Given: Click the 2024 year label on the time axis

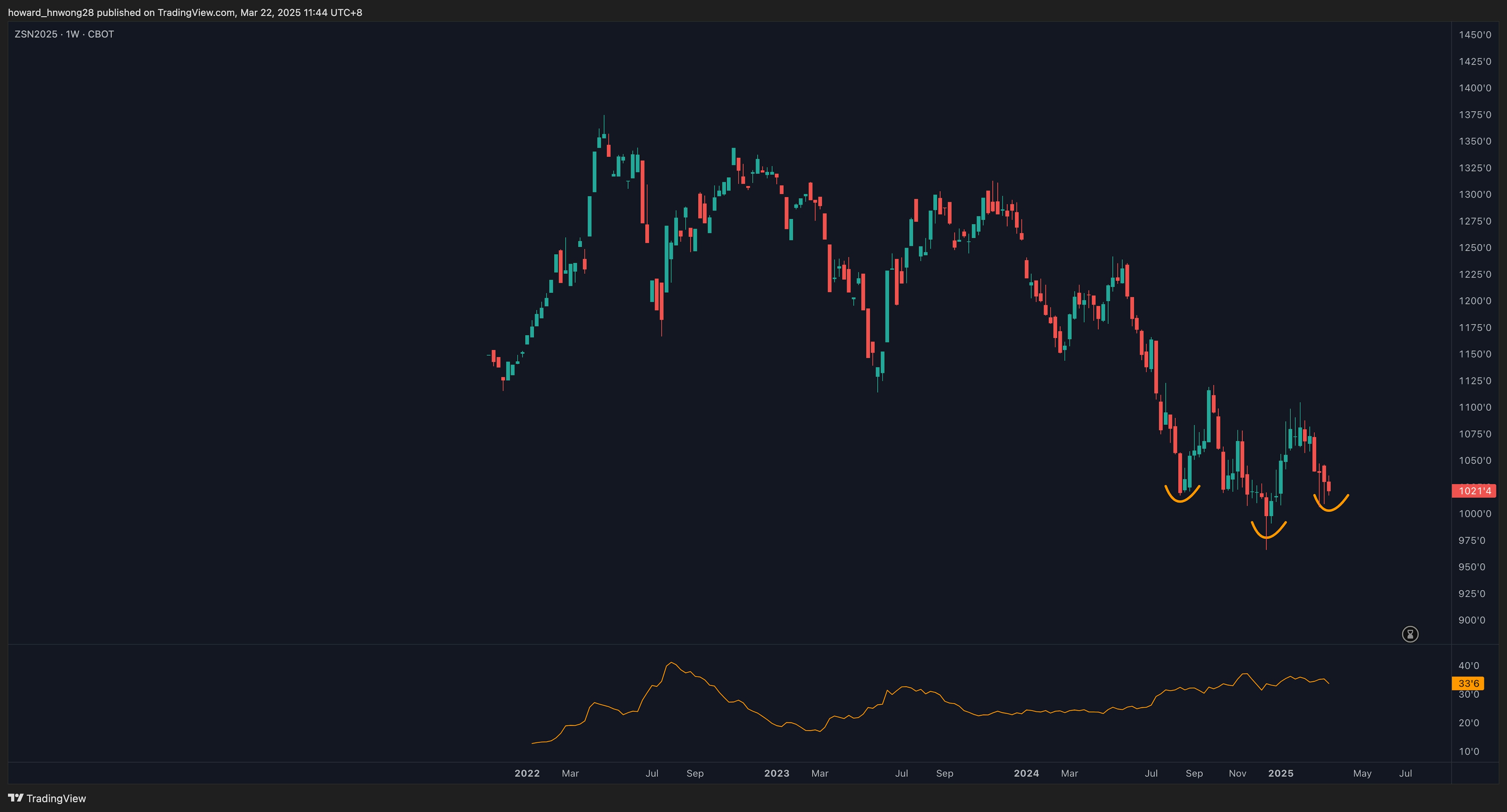Looking at the screenshot, I should point(1026,773).
